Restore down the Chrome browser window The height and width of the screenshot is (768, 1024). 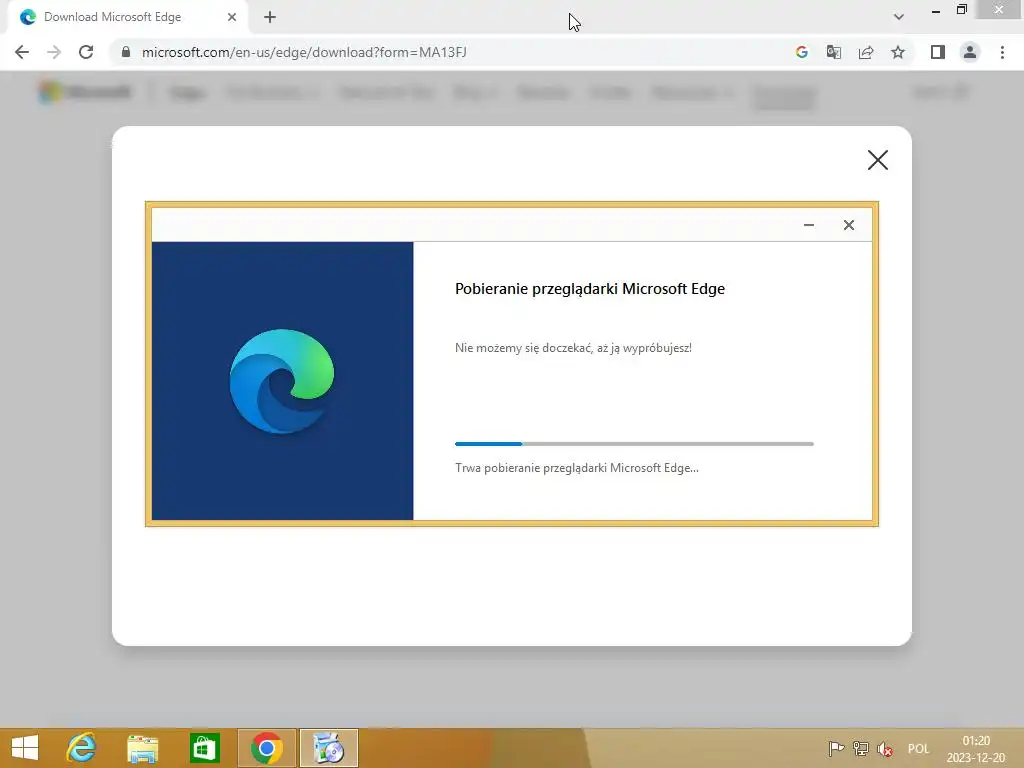pyautogui.click(x=961, y=10)
